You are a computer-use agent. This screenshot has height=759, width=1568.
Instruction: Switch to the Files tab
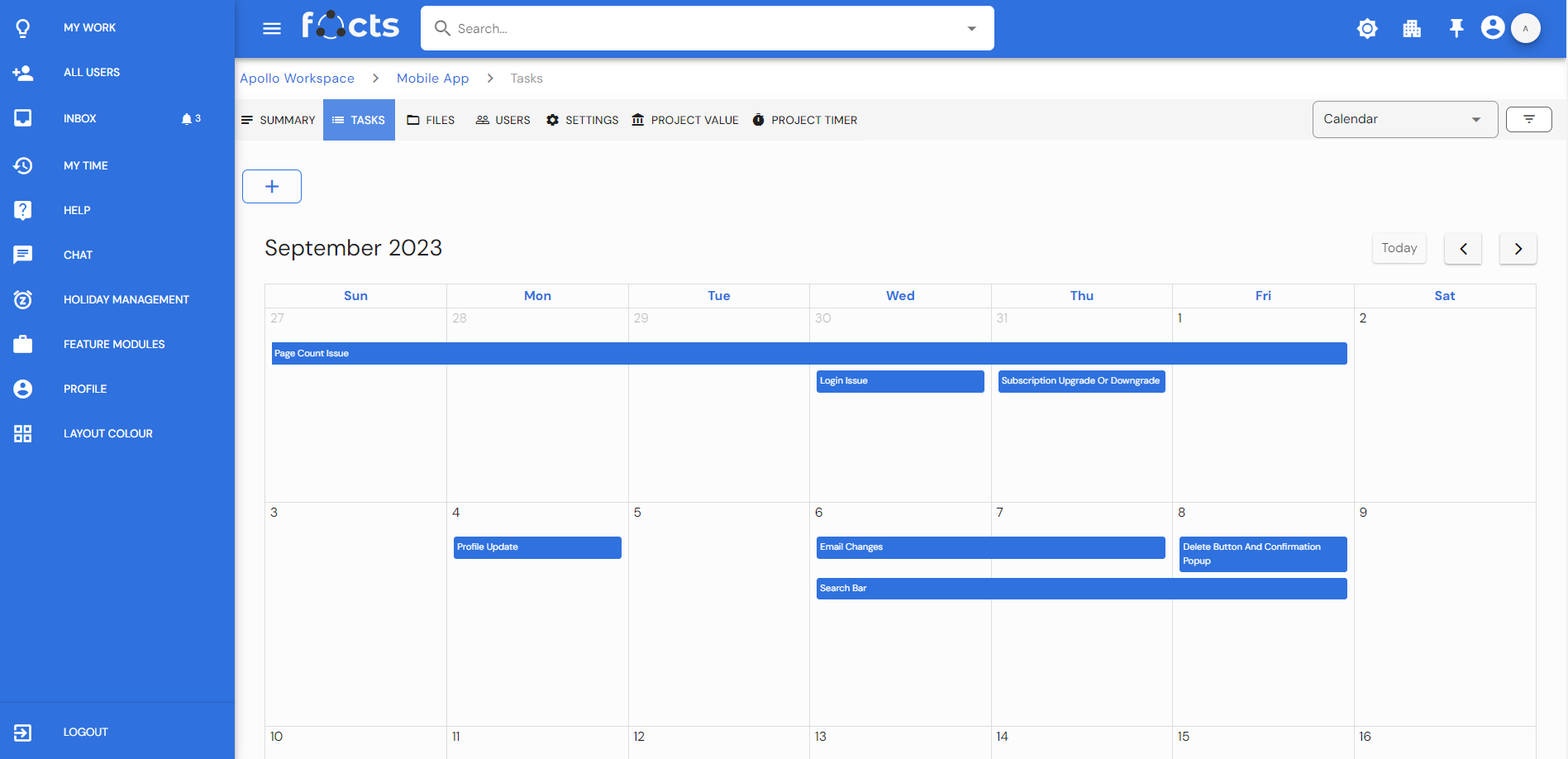click(x=431, y=121)
